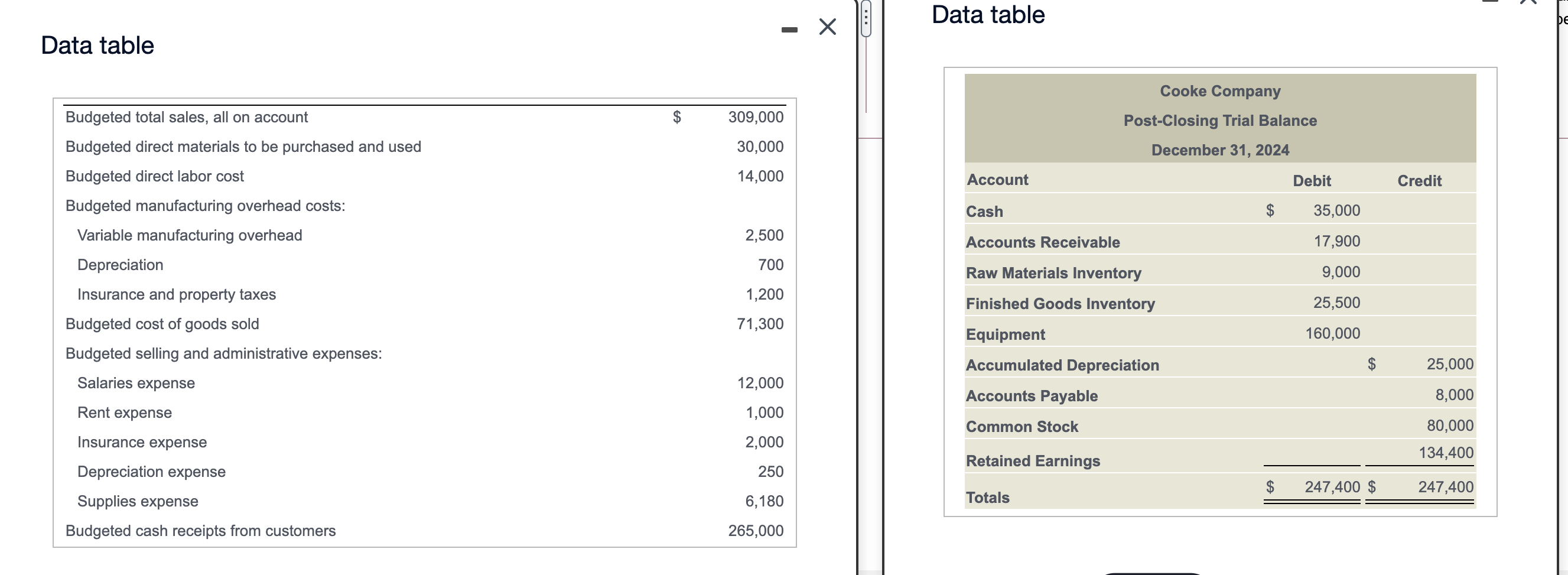Click the minimize icon on the left Data table
This screenshot has width=1568, height=575.
(x=788, y=27)
